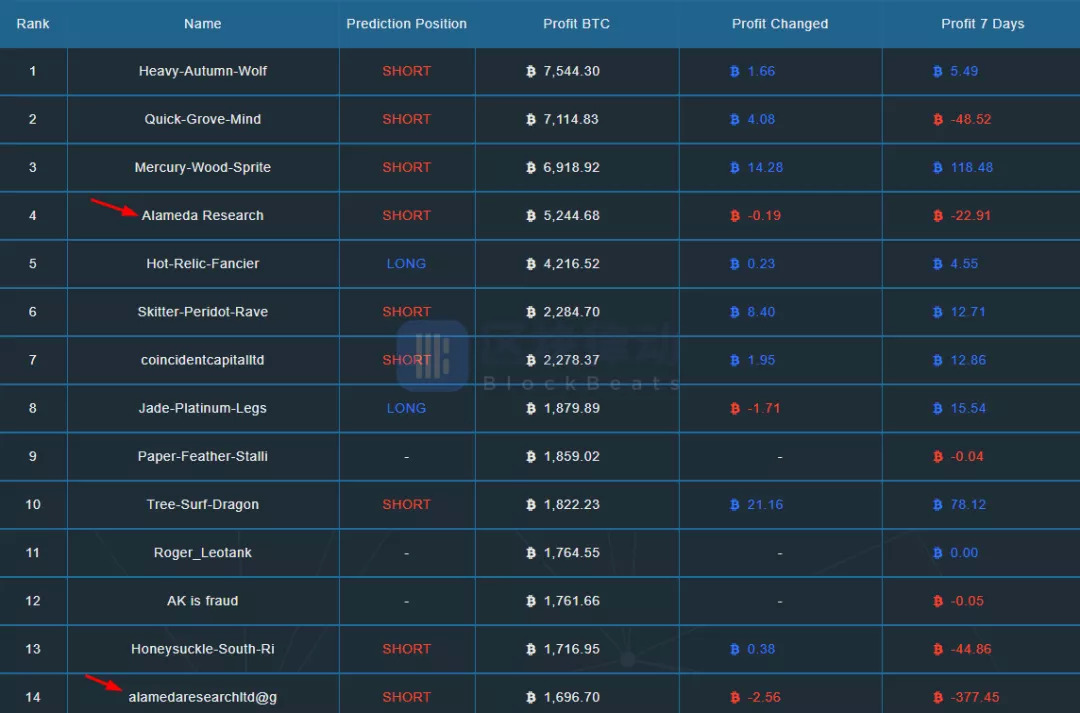Viewport: 1080px width, 713px height.
Task: Select Honeysuckle-South-Ri trader
Action: (x=202, y=649)
